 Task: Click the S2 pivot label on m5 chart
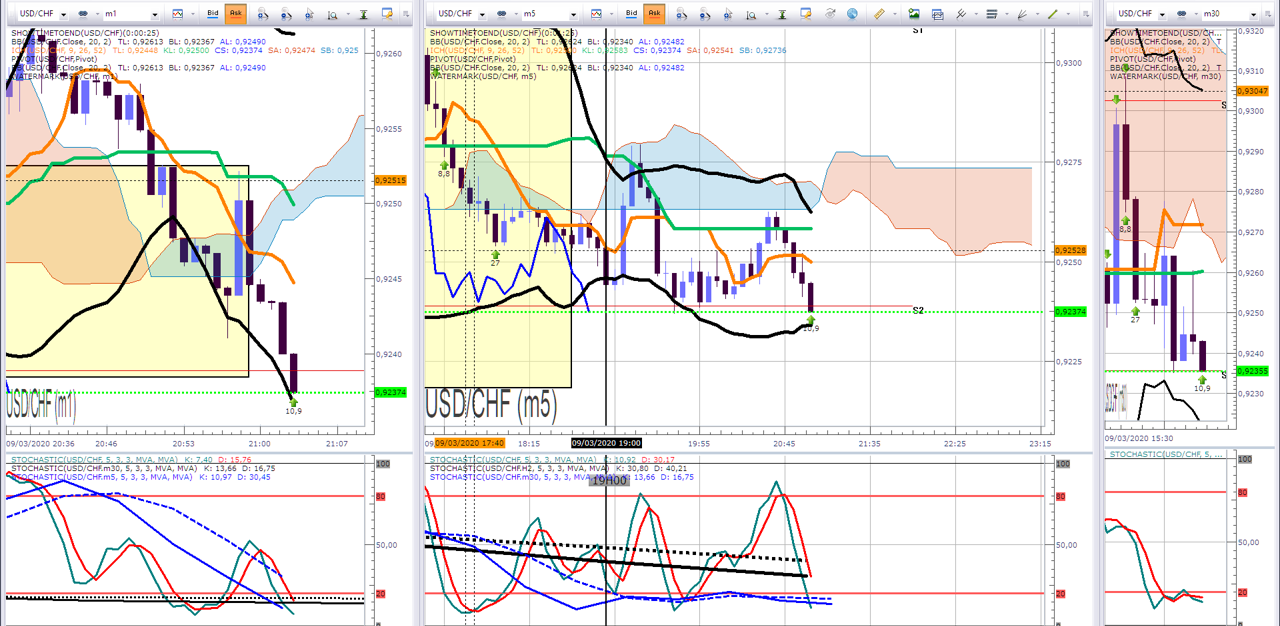917,310
